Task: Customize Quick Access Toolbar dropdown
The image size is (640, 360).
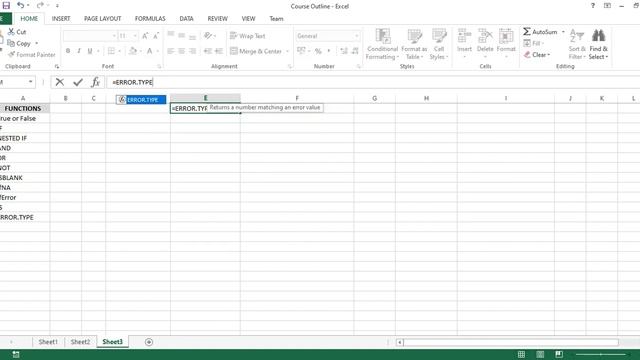Action: (57, 6)
